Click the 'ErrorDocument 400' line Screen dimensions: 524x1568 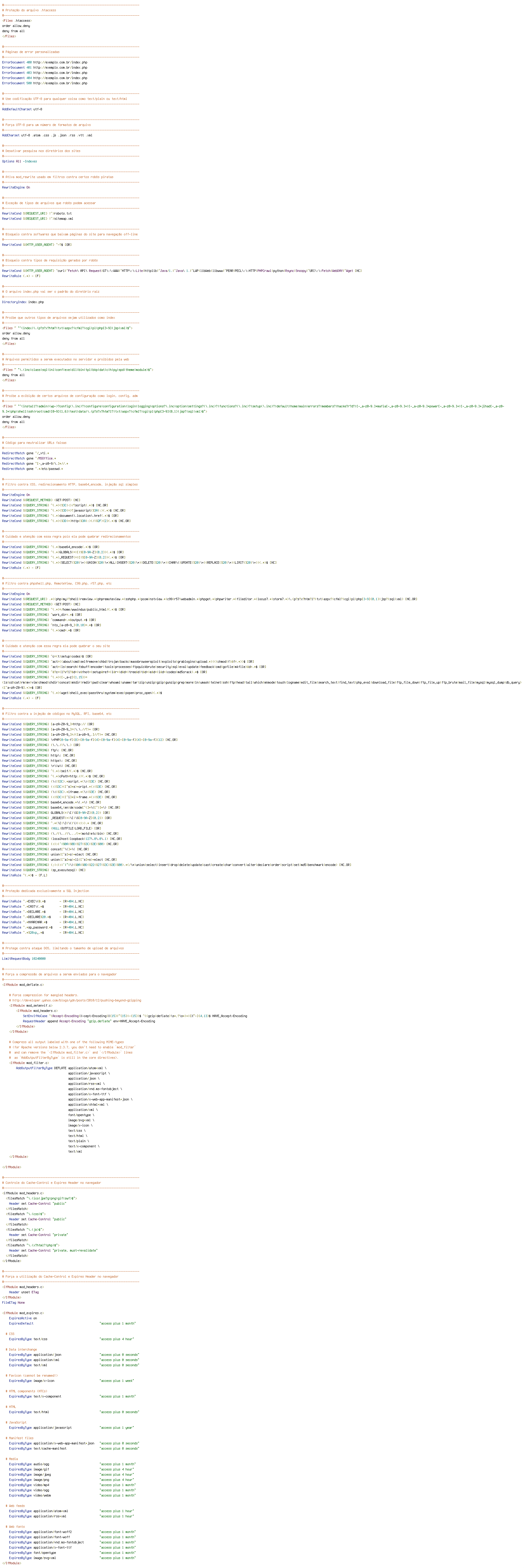click(x=44, y=62)
